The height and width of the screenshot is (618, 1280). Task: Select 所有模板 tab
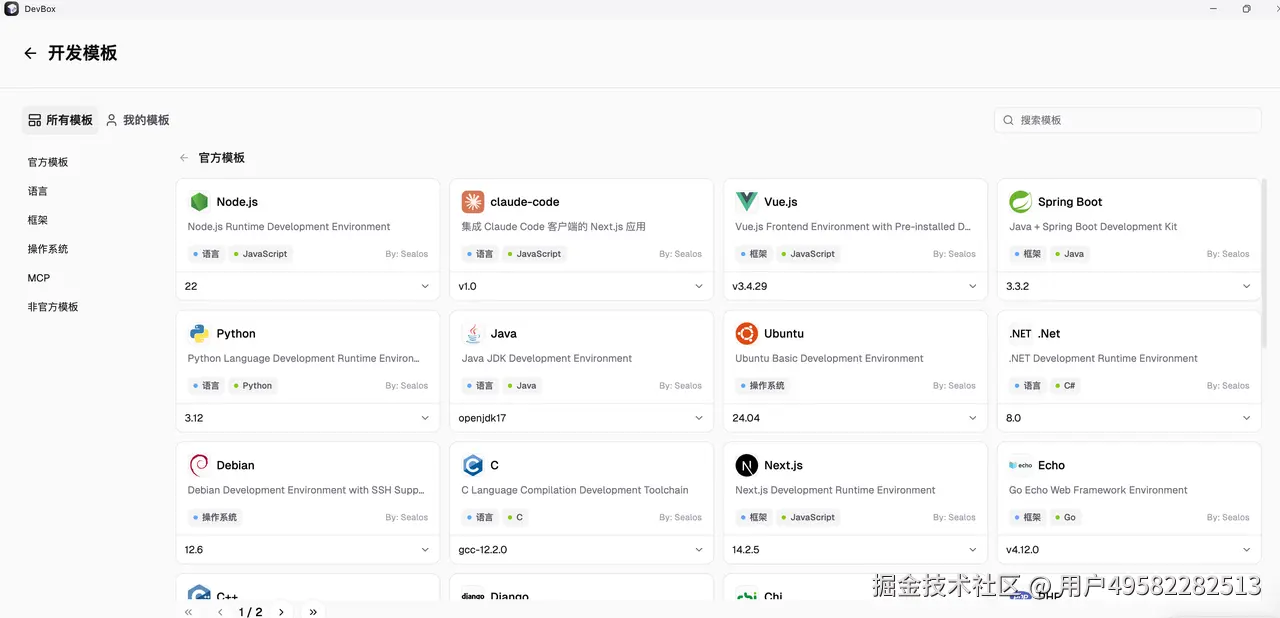click(x=60, y=120)
